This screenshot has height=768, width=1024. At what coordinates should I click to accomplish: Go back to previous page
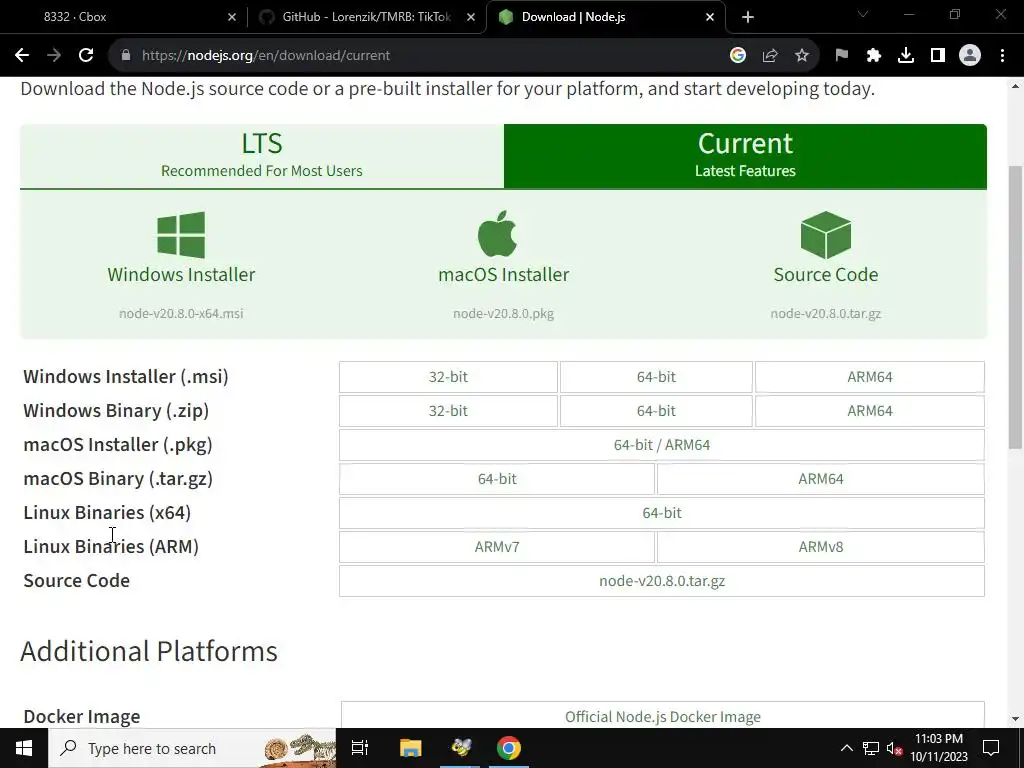pyautogui.click(x=22, y=56)
